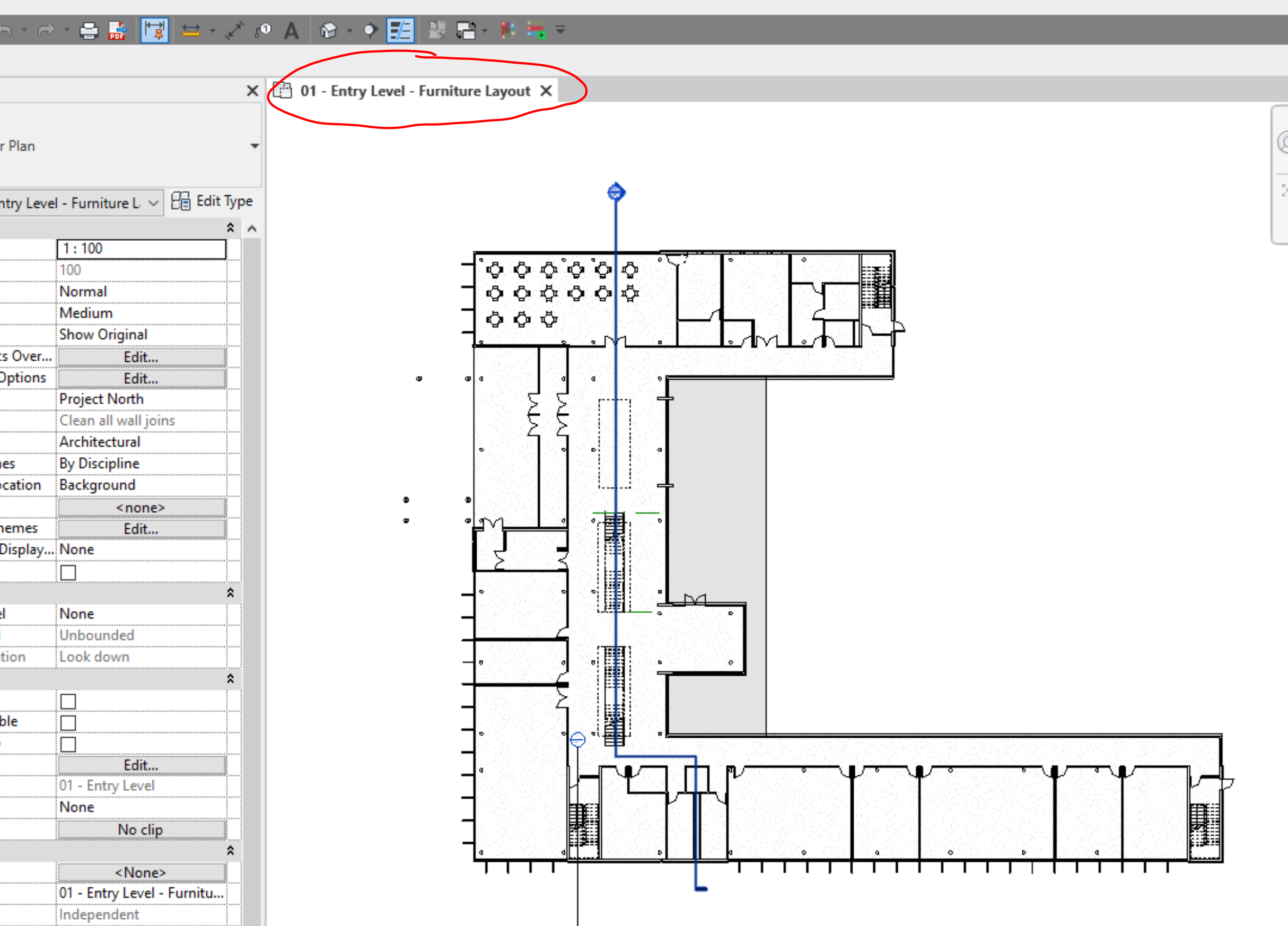
Task: Choose the Text tool letter A
Action: (291, 30)
